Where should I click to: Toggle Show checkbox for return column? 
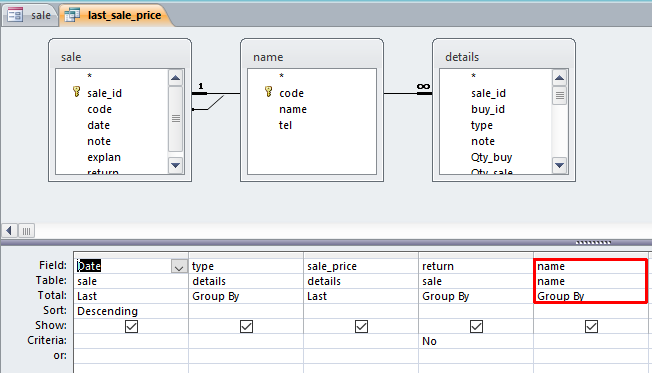coord(476,326)
